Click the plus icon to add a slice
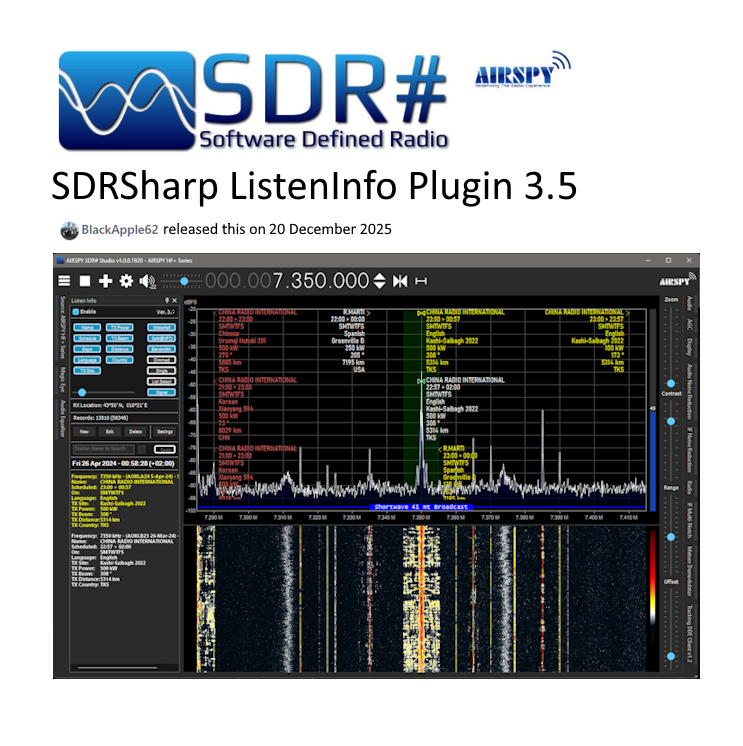The image size is (743, 746). tap(105, 281)
